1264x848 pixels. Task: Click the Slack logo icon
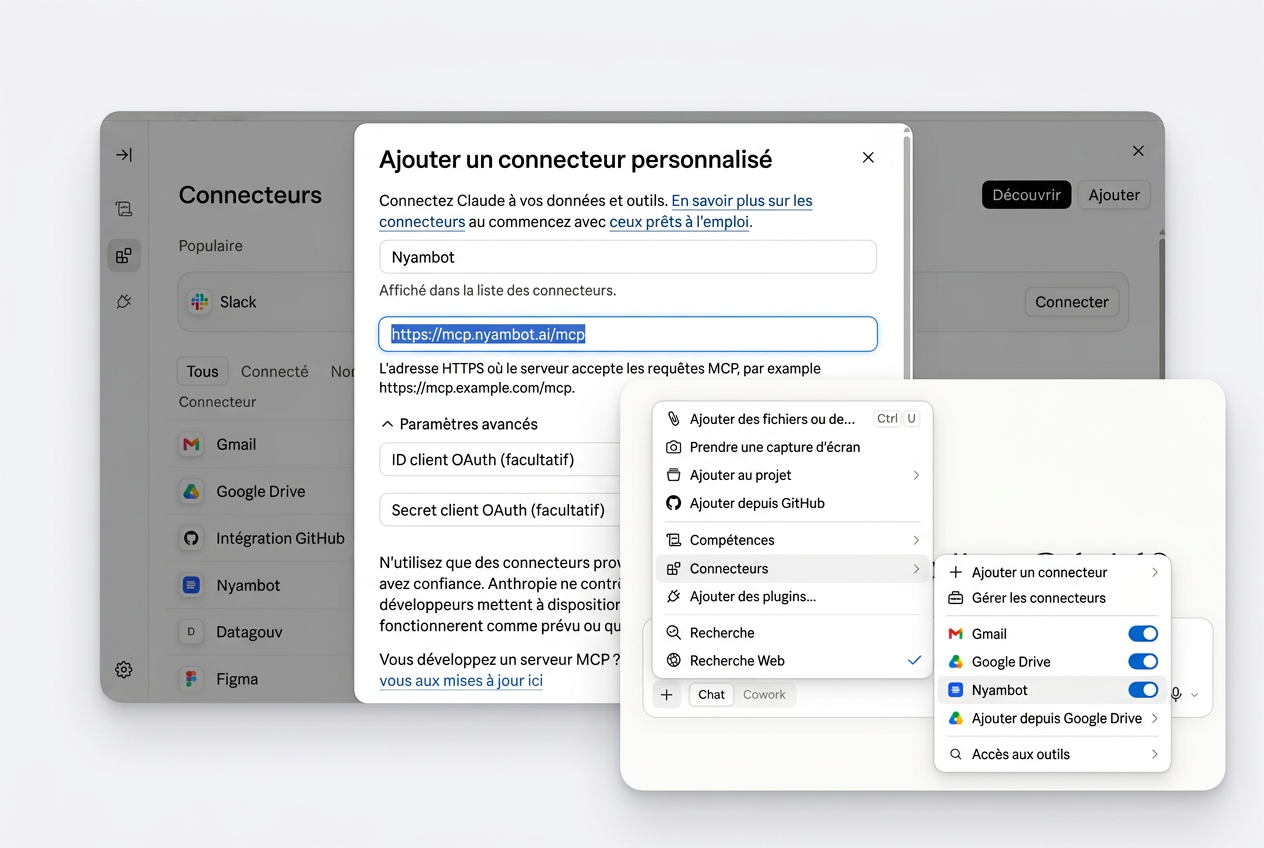(200, 302)
